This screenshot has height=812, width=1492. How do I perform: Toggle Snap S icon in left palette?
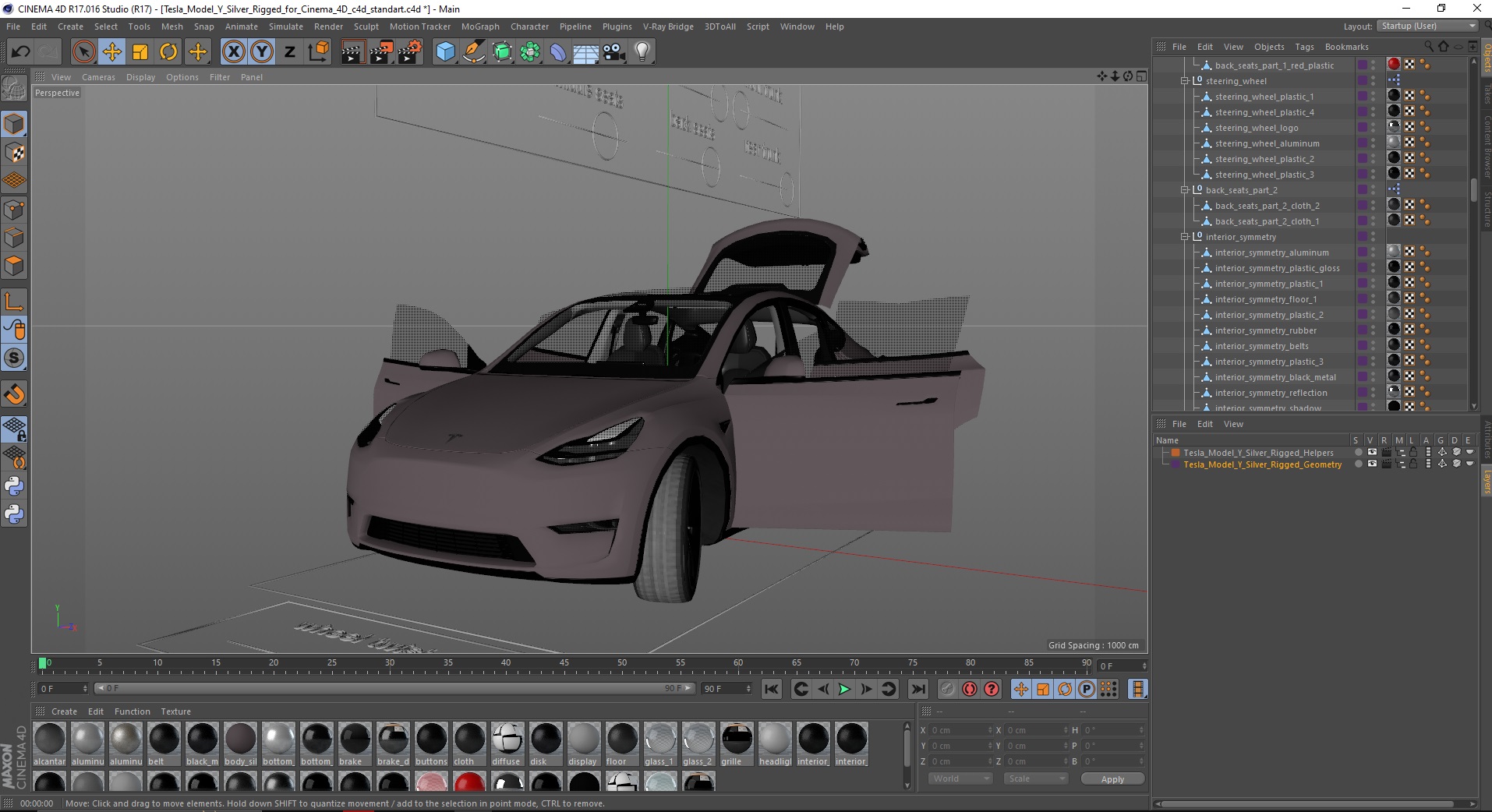14,358
